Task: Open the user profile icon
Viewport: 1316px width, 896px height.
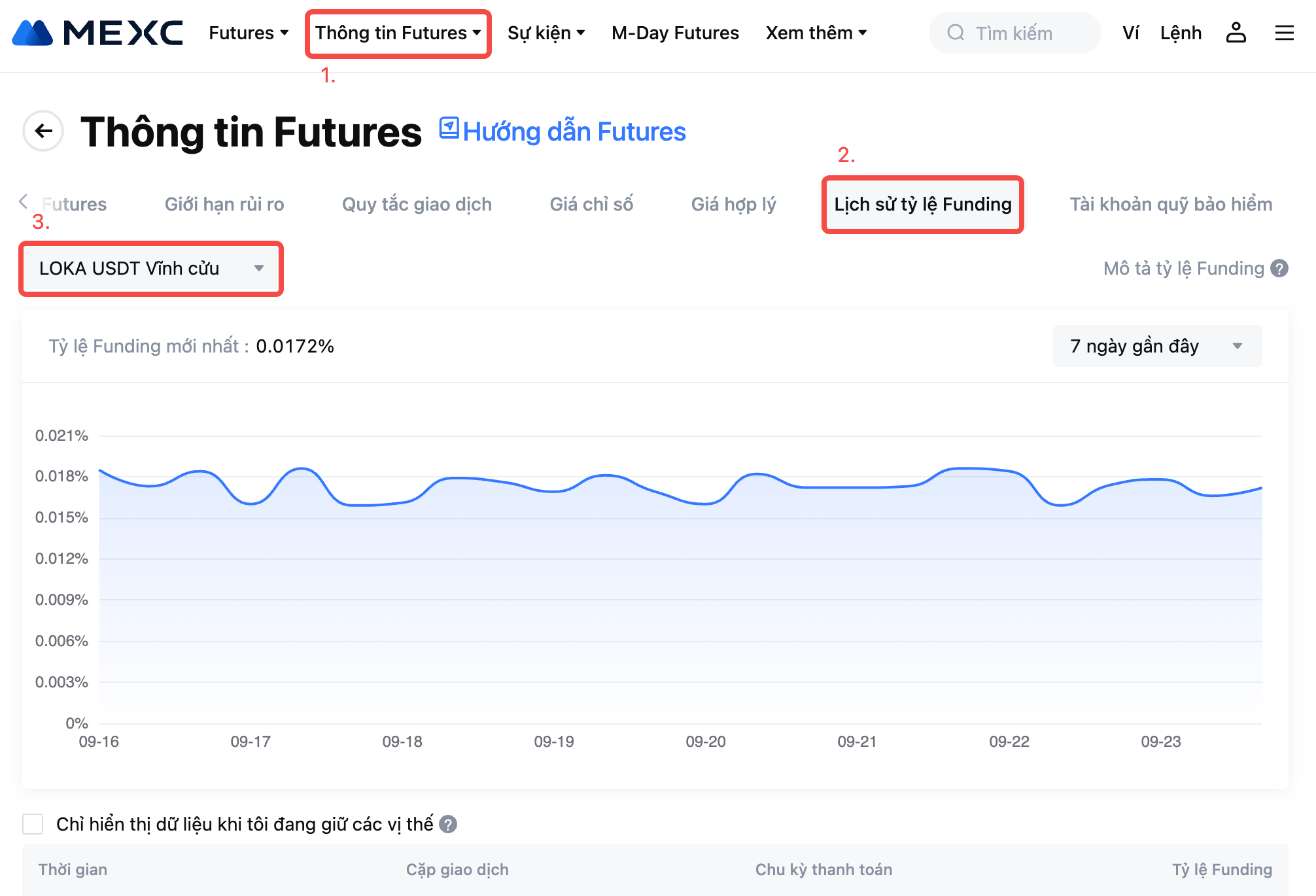Action: (x=1236, y=33)
